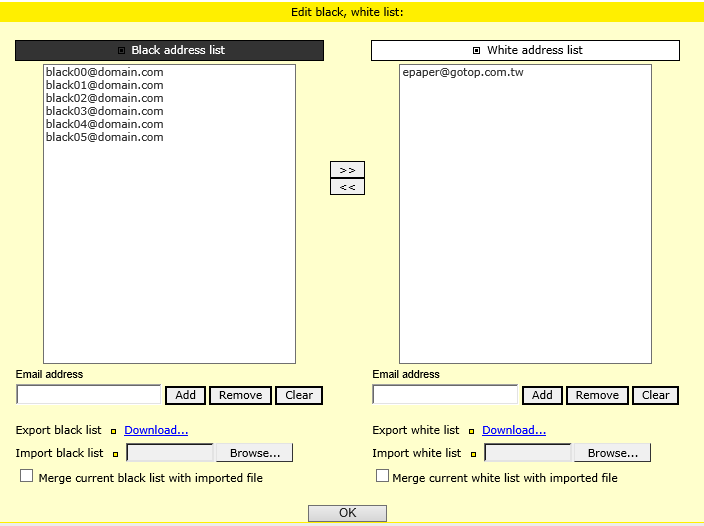The image size is (704, 526).
Task: Select black05@domain.com in the black list
Action: [104, 137]
